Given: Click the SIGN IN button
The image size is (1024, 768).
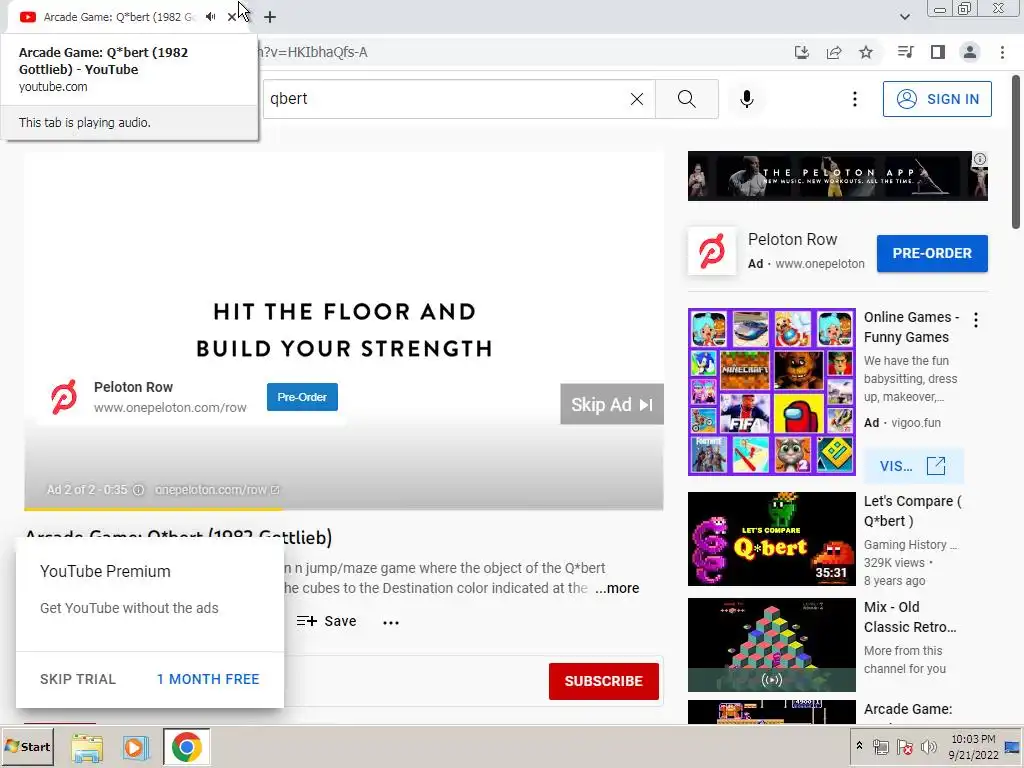Looking at the screenshot, I should [x=937, y=99].
